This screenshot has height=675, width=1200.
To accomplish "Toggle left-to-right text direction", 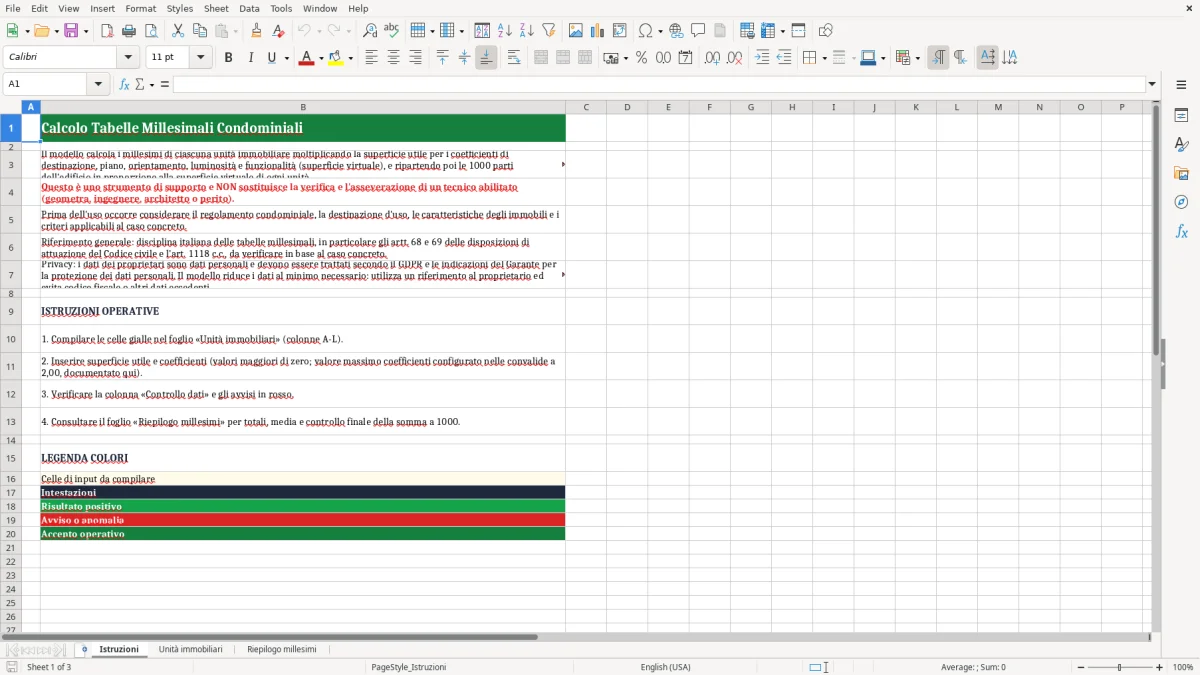I will [x=938, y=58].
